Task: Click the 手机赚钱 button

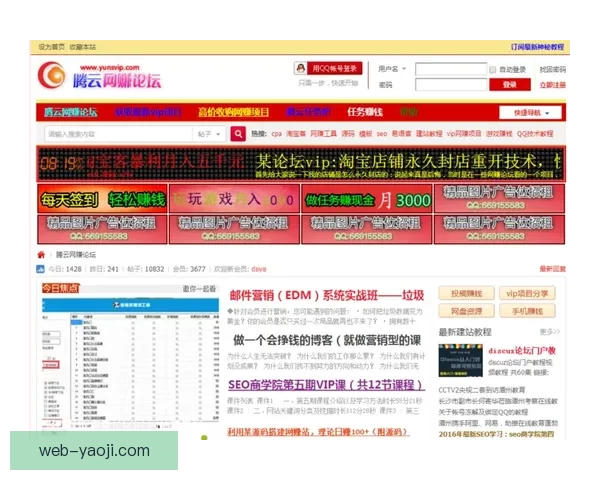Action: point(527,311)
